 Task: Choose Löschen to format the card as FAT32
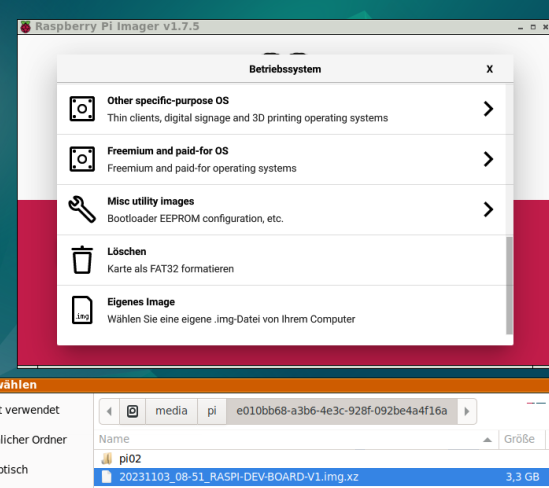pos(282,260)
